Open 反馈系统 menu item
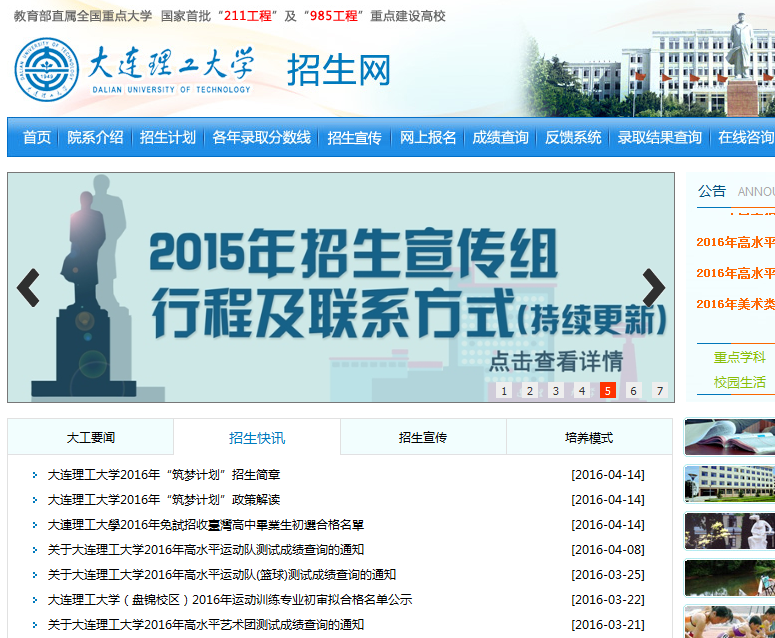Image resolution: width=775 pixels, height=638 pixels. [573, 137]
